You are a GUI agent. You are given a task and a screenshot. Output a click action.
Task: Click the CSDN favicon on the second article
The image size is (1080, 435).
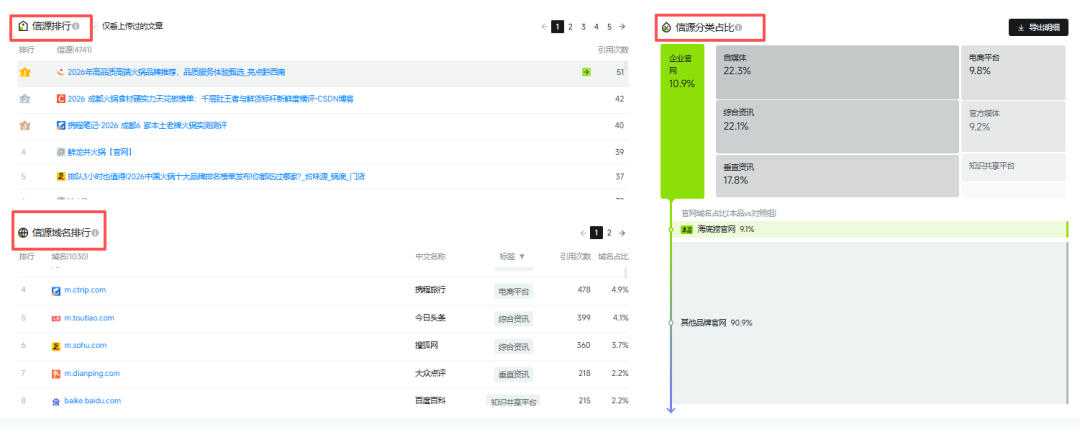[x=61, y=98]
